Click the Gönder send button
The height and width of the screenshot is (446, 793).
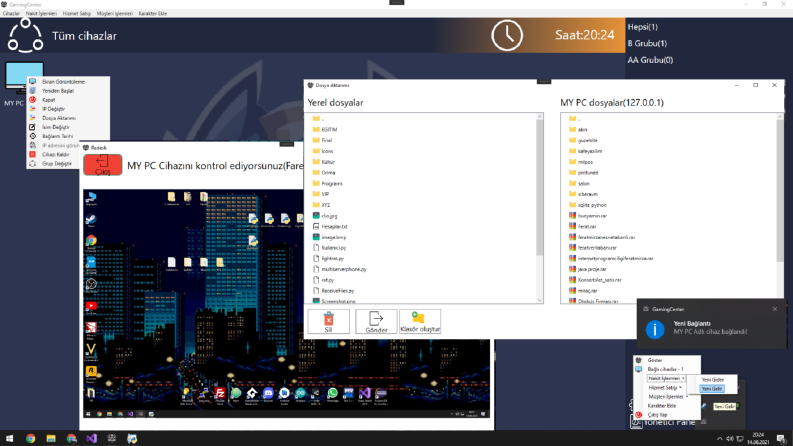click(376, 322)
